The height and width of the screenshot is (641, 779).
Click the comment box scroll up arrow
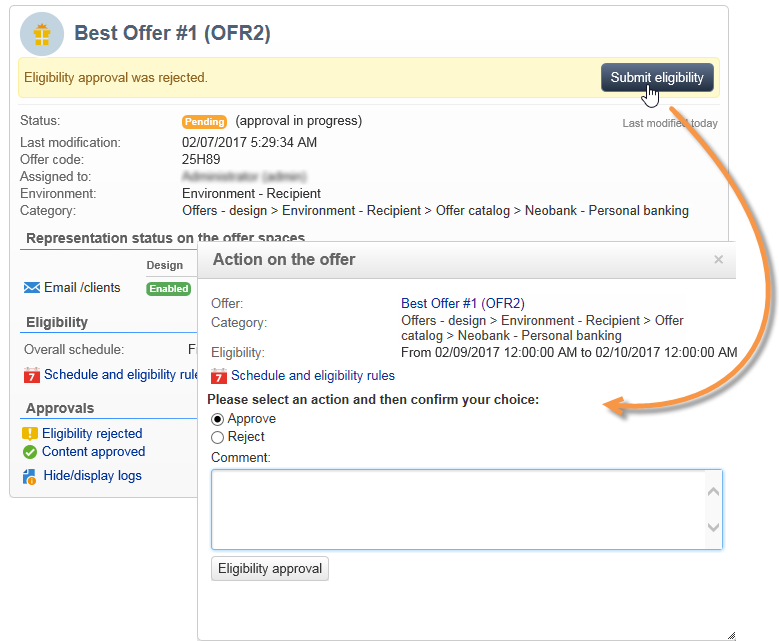[x=713, y=491]
